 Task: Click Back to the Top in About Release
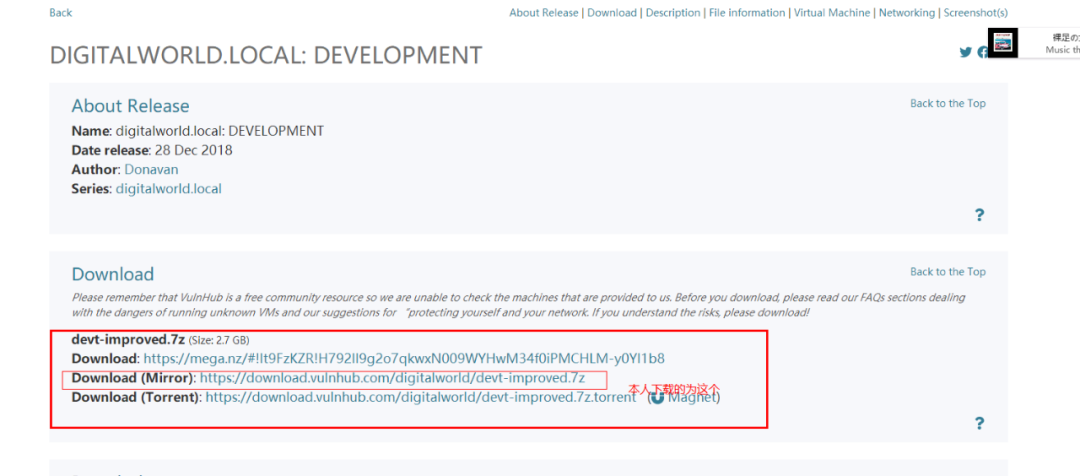(948, 103)
